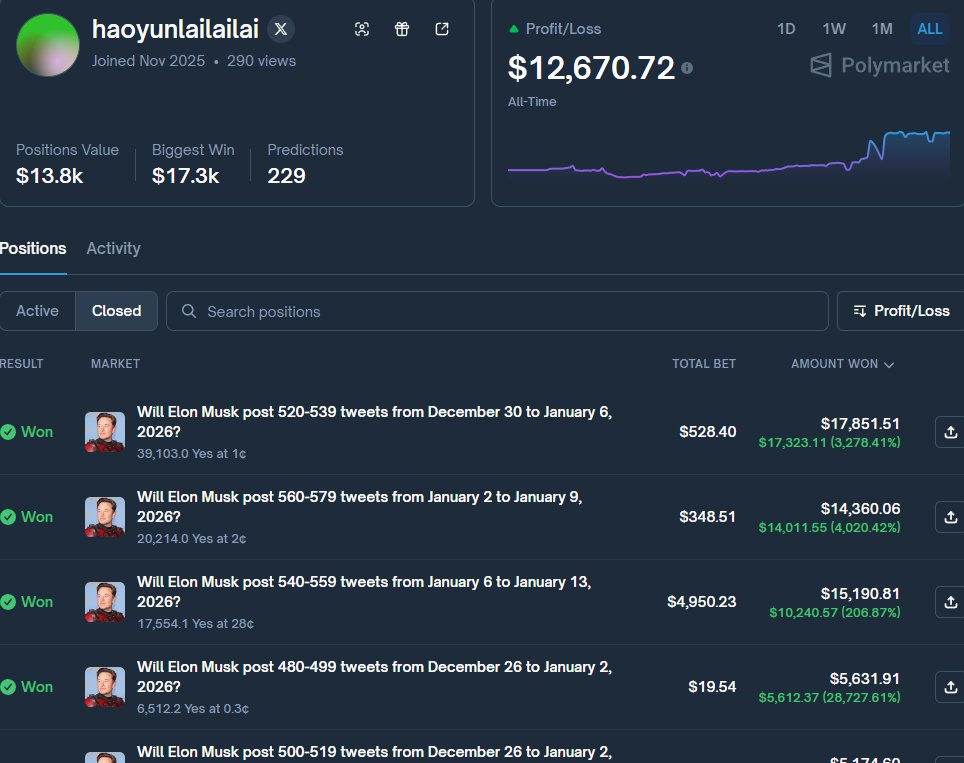Select the gift icon in the profile header
Image resolution: width=964 pixels, height=763 pixels.
401,29
